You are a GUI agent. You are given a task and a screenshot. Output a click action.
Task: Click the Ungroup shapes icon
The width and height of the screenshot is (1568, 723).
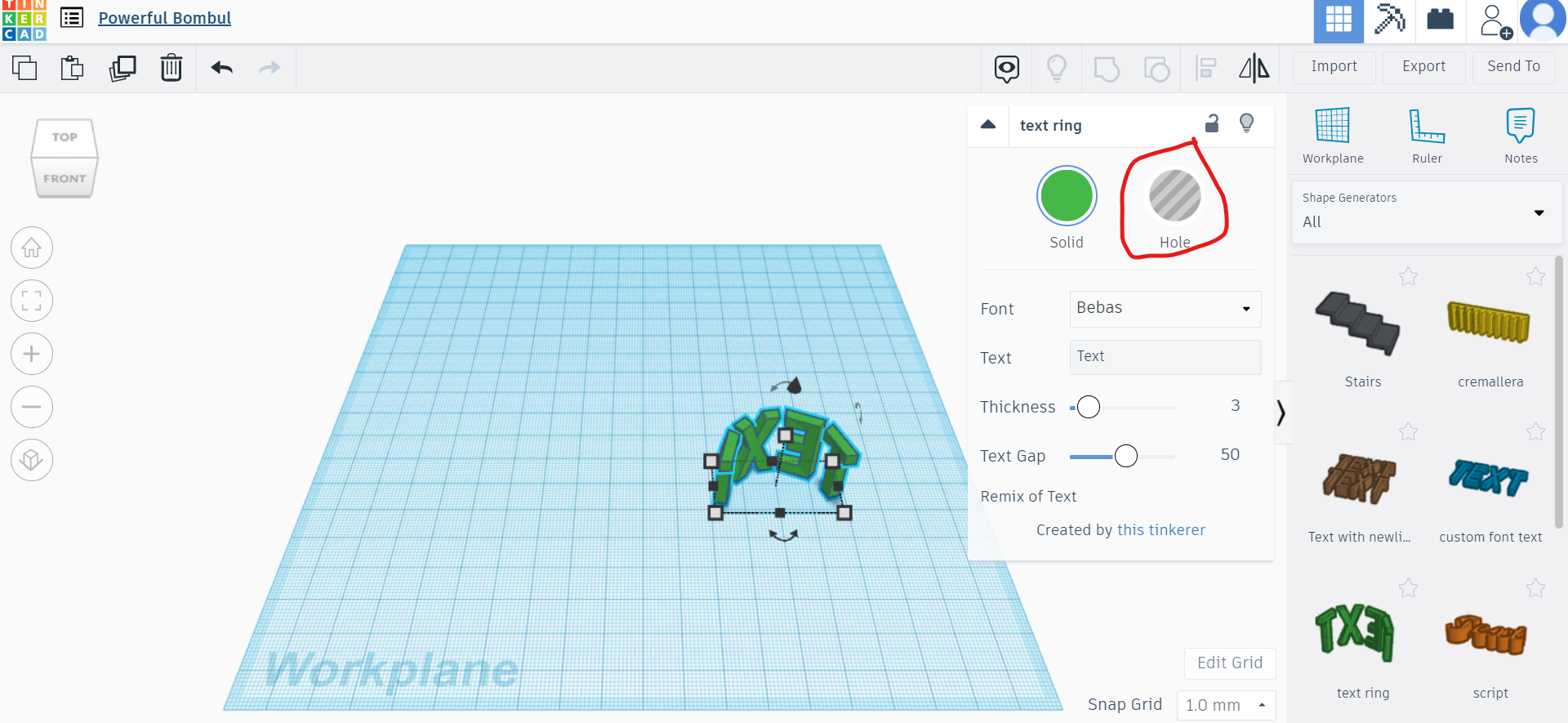coord(1156,69)
